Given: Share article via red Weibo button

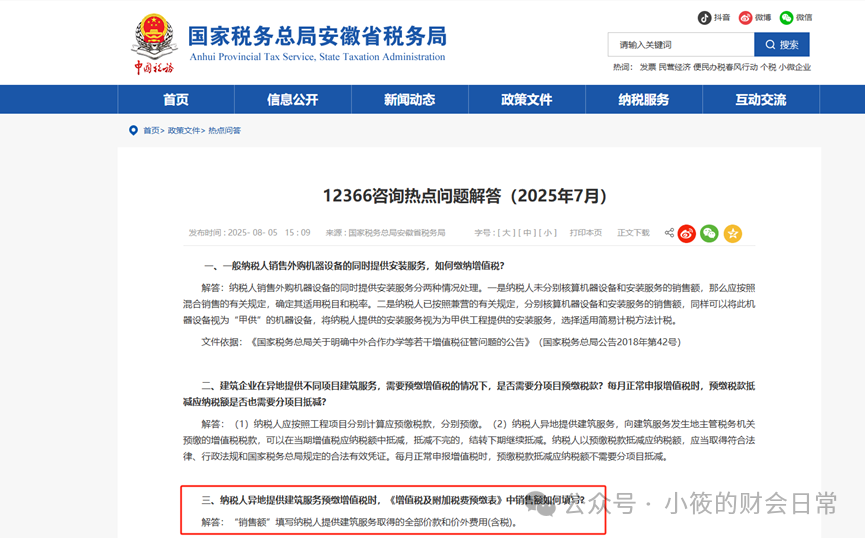Looking at the screenshot, I should (687, 234).
